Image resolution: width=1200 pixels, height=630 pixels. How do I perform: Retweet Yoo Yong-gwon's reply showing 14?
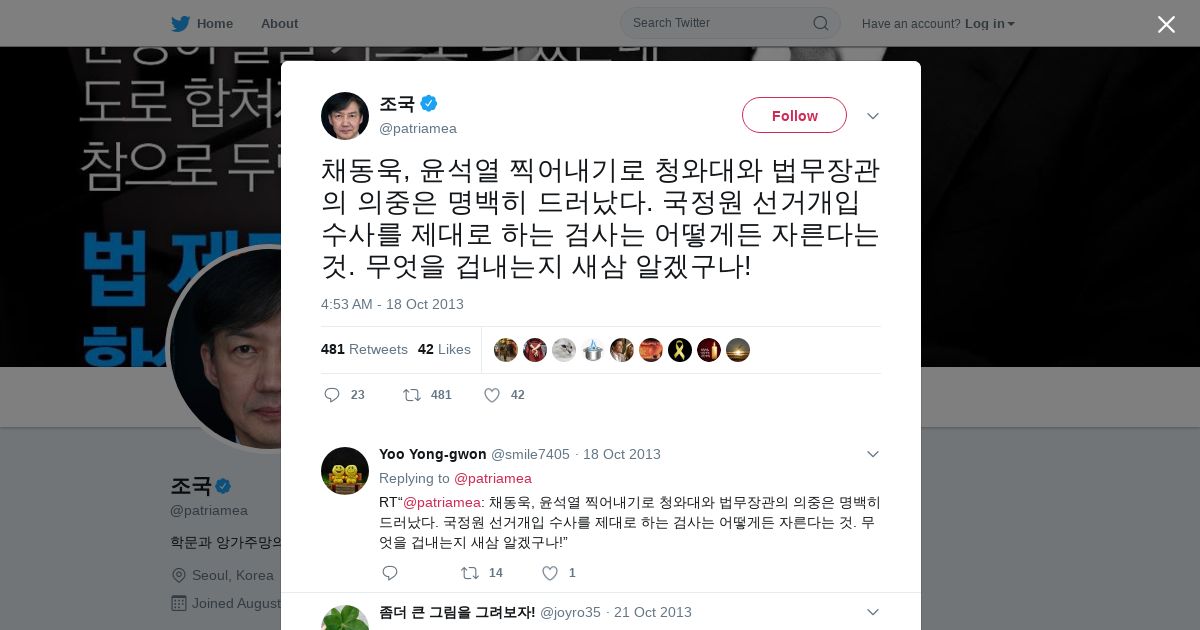click(469, 573)
